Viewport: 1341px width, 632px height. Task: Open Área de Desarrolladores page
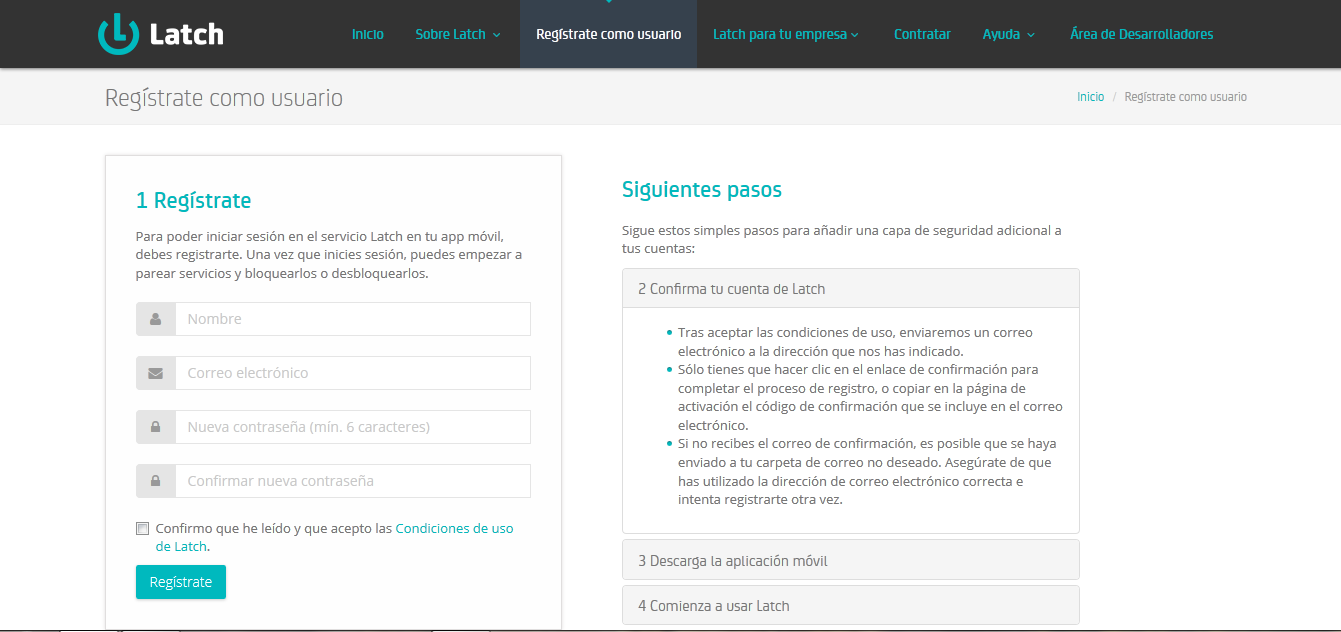[x=1141, y=34]
